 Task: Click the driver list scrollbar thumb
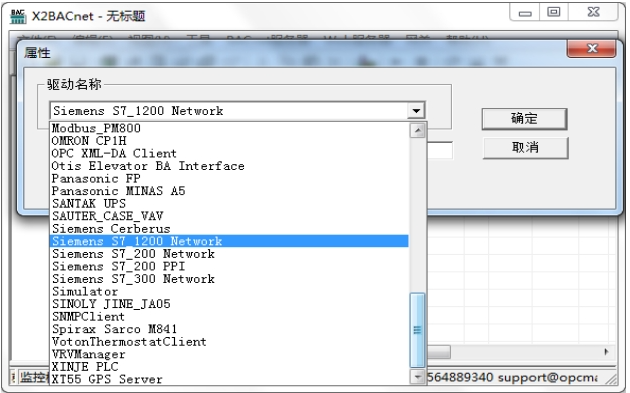[417, 330]
